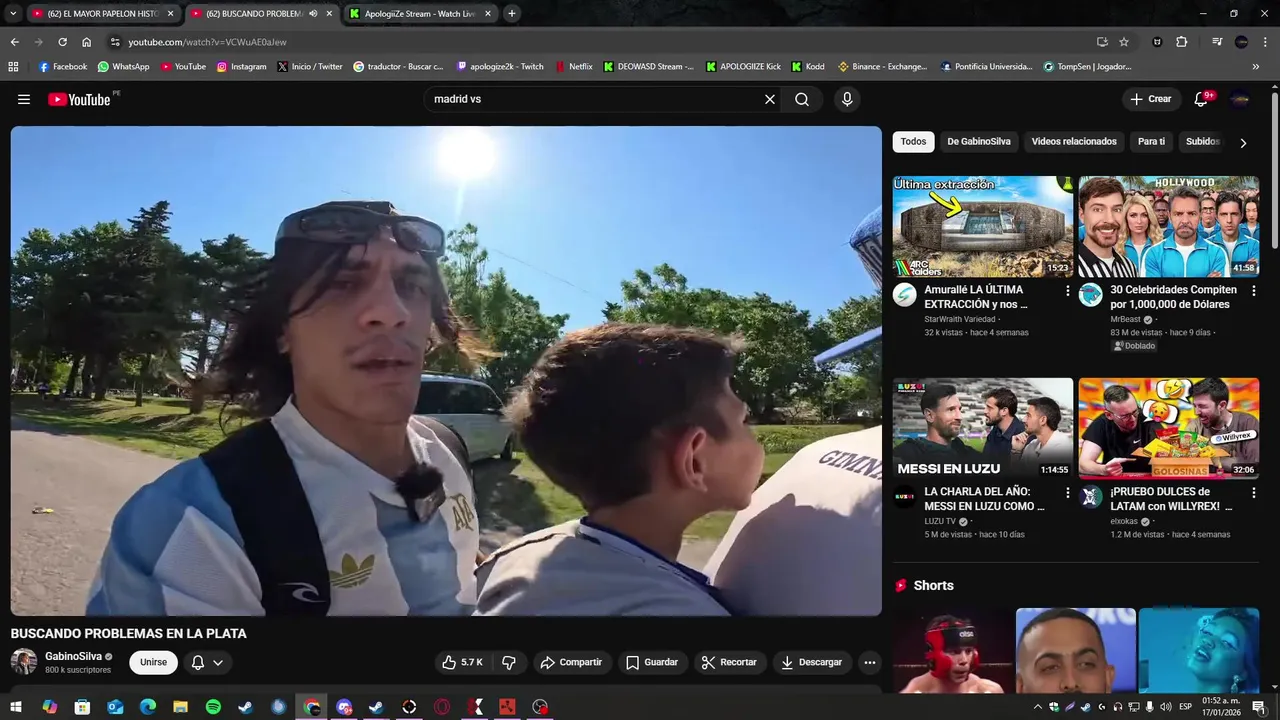Open the media controls music icon

(x=1217, y=42)
